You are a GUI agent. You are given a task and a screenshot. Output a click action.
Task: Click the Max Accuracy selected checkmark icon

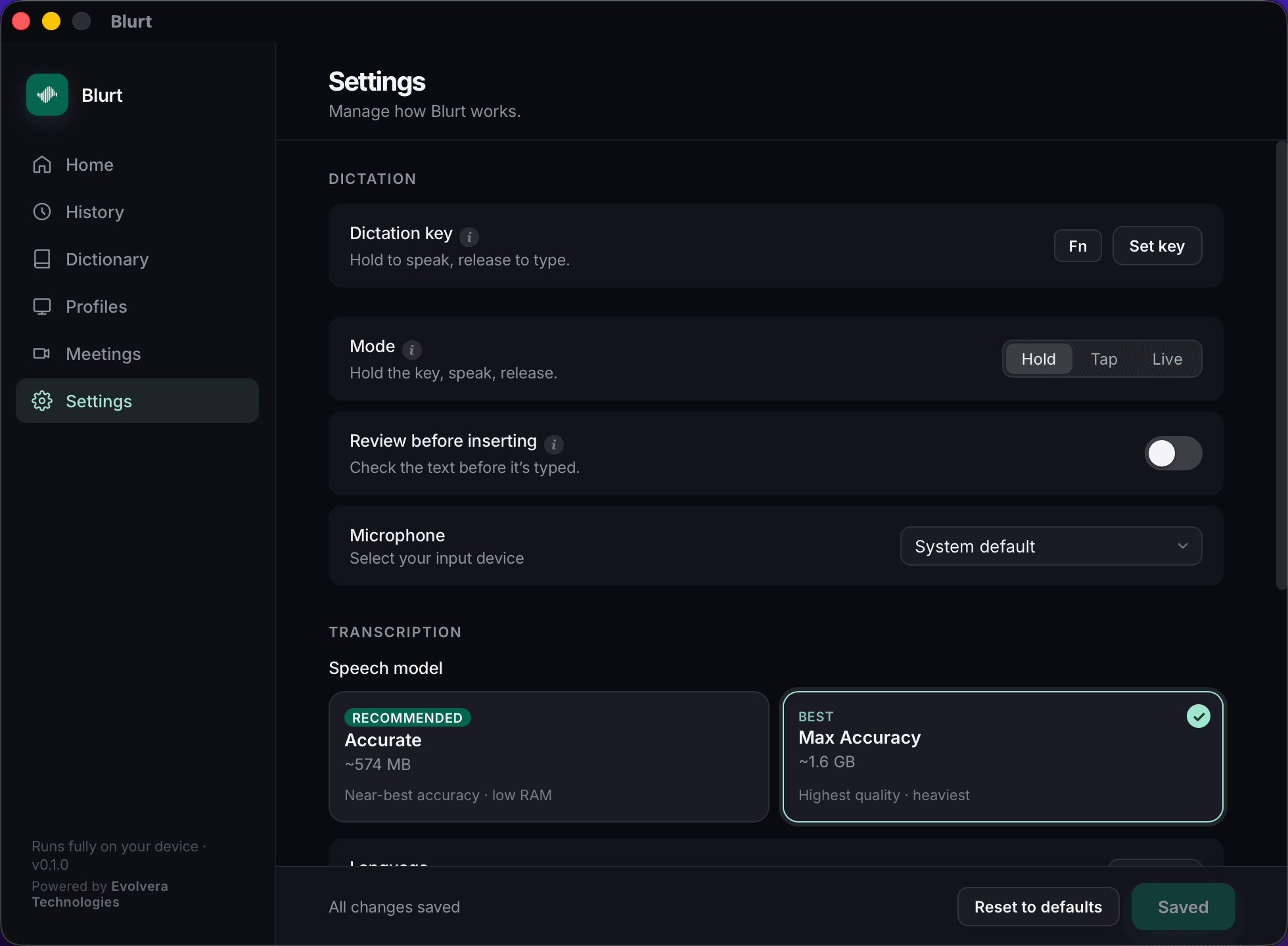click(x=1199, y=716)
